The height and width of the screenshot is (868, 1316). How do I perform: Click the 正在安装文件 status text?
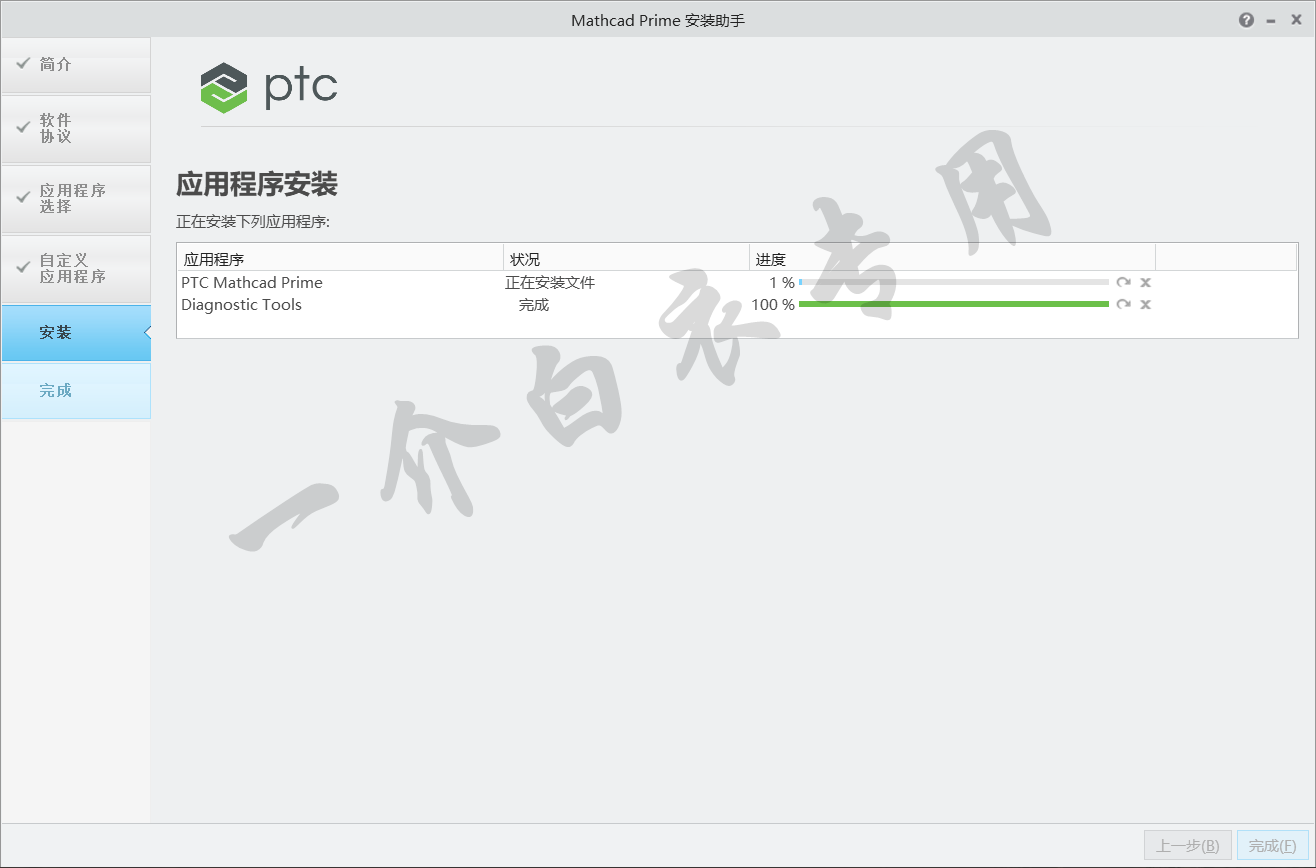(550, 283)
